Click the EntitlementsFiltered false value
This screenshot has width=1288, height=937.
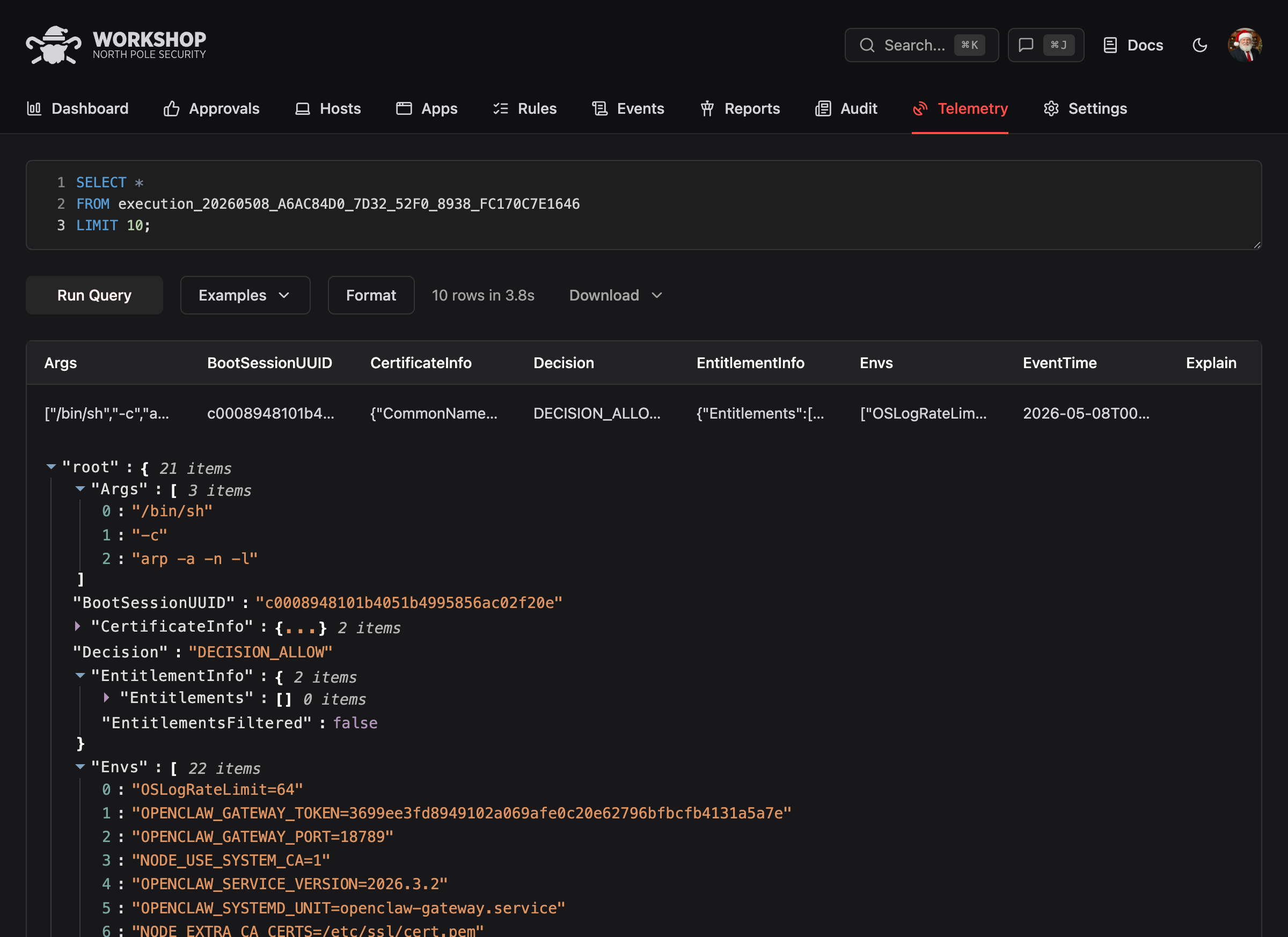(355, 722)
